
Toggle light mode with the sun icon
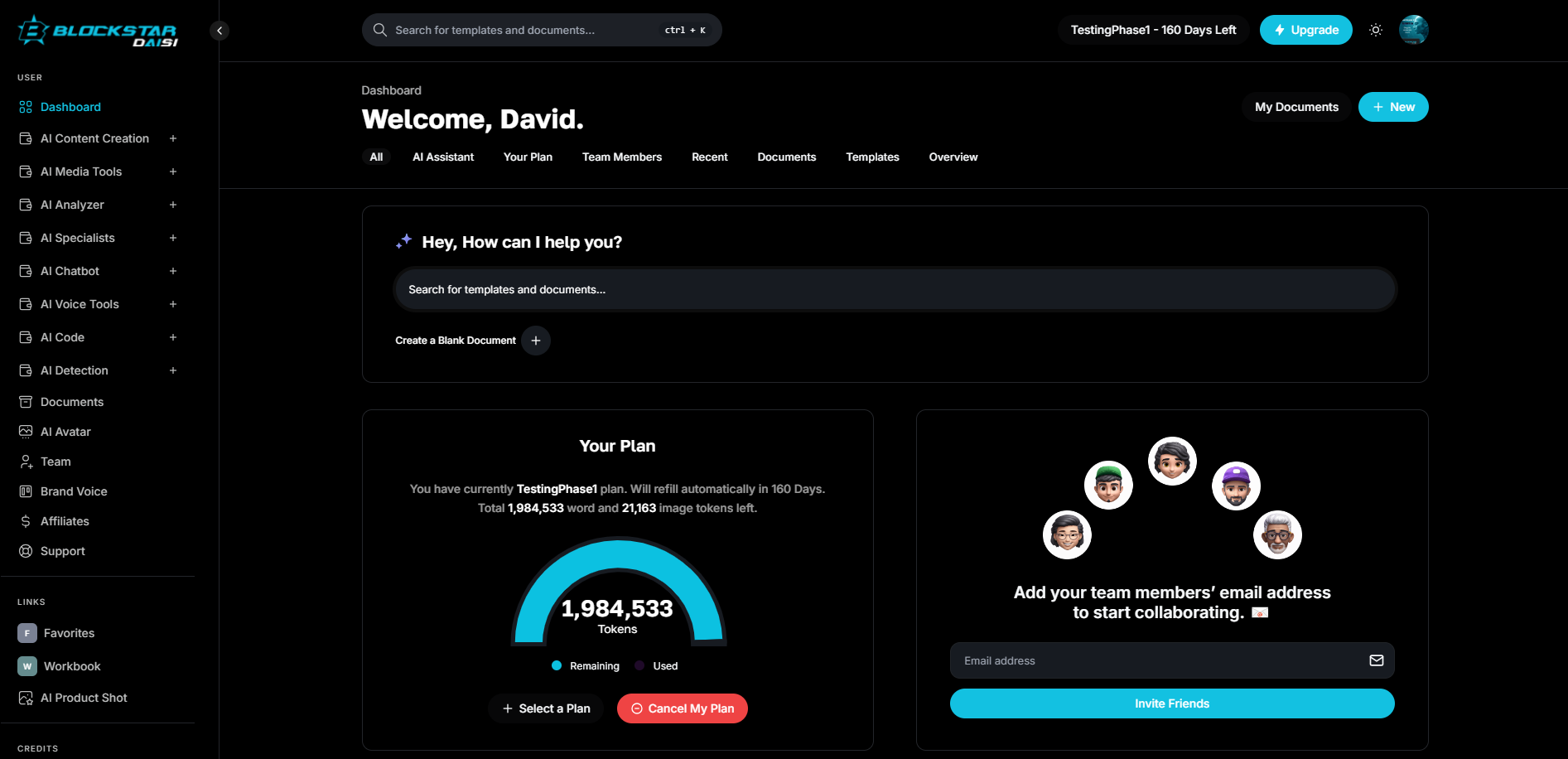coord(1376,29)
